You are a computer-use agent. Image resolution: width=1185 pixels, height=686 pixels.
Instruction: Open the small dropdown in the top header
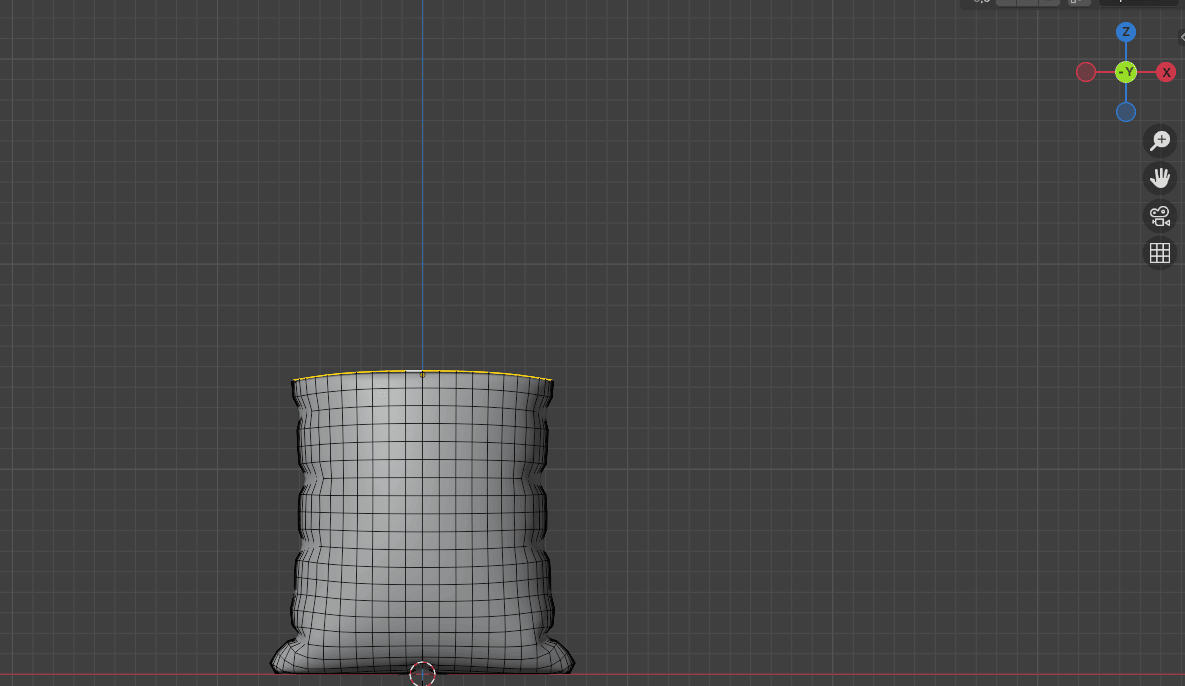1077,2
